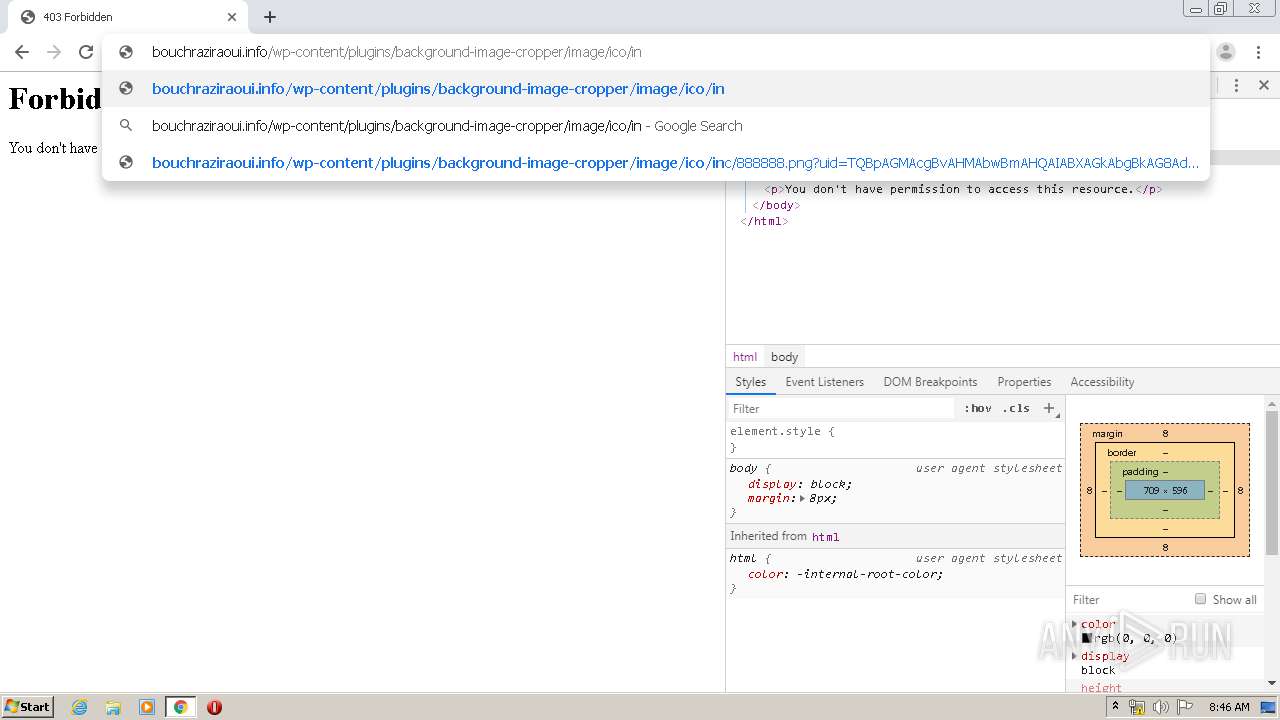
Task: Open Windows Explorer folder icon
Action: (x=113, y=707)
